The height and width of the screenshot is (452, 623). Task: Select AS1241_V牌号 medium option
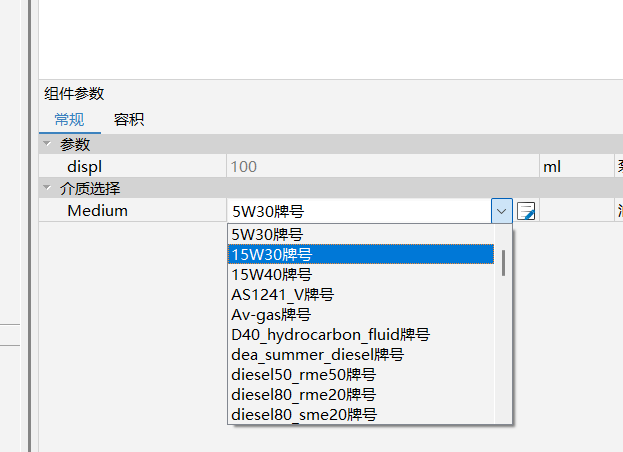click(361, 294)
